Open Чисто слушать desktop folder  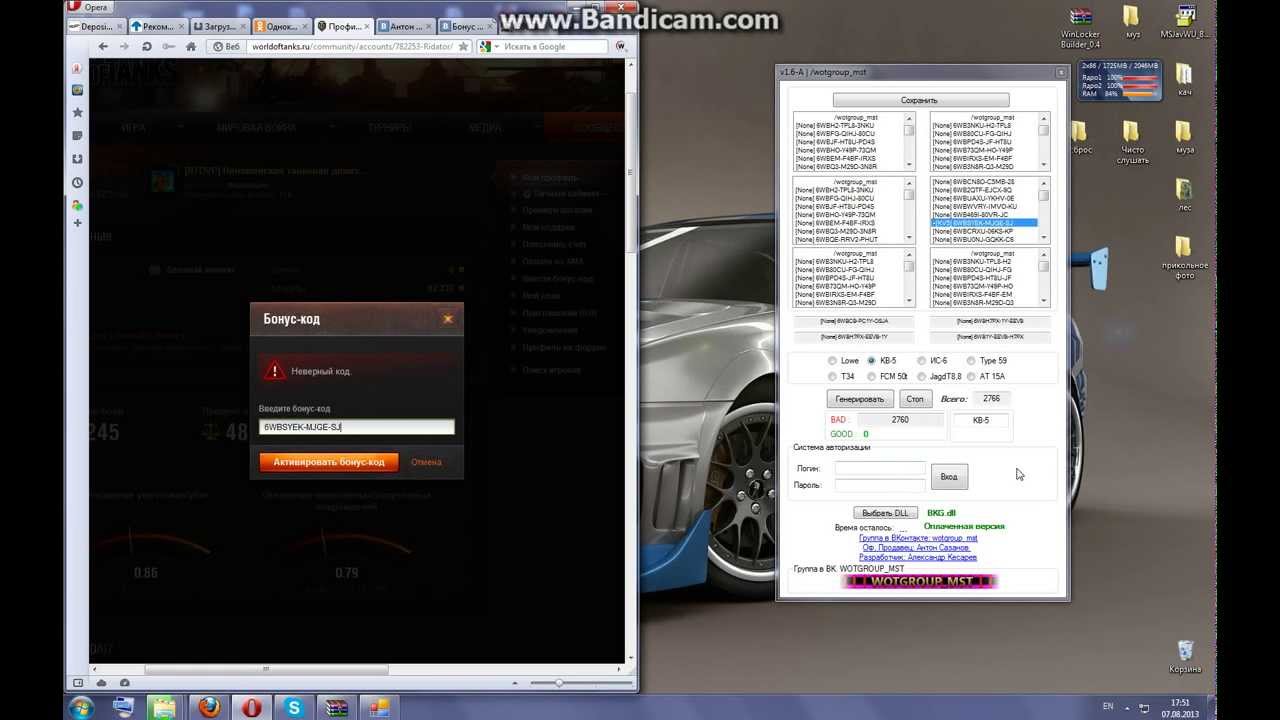[1131, 143]
